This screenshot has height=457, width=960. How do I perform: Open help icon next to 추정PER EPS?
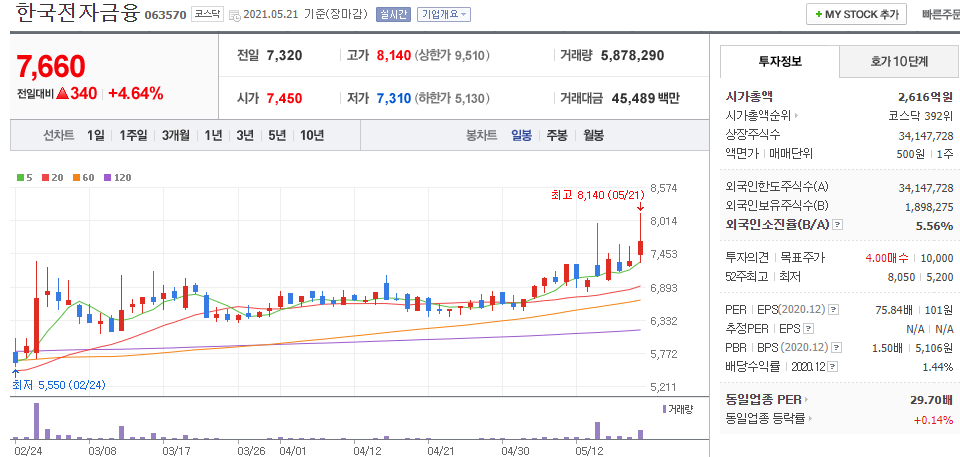coord(808,329)
